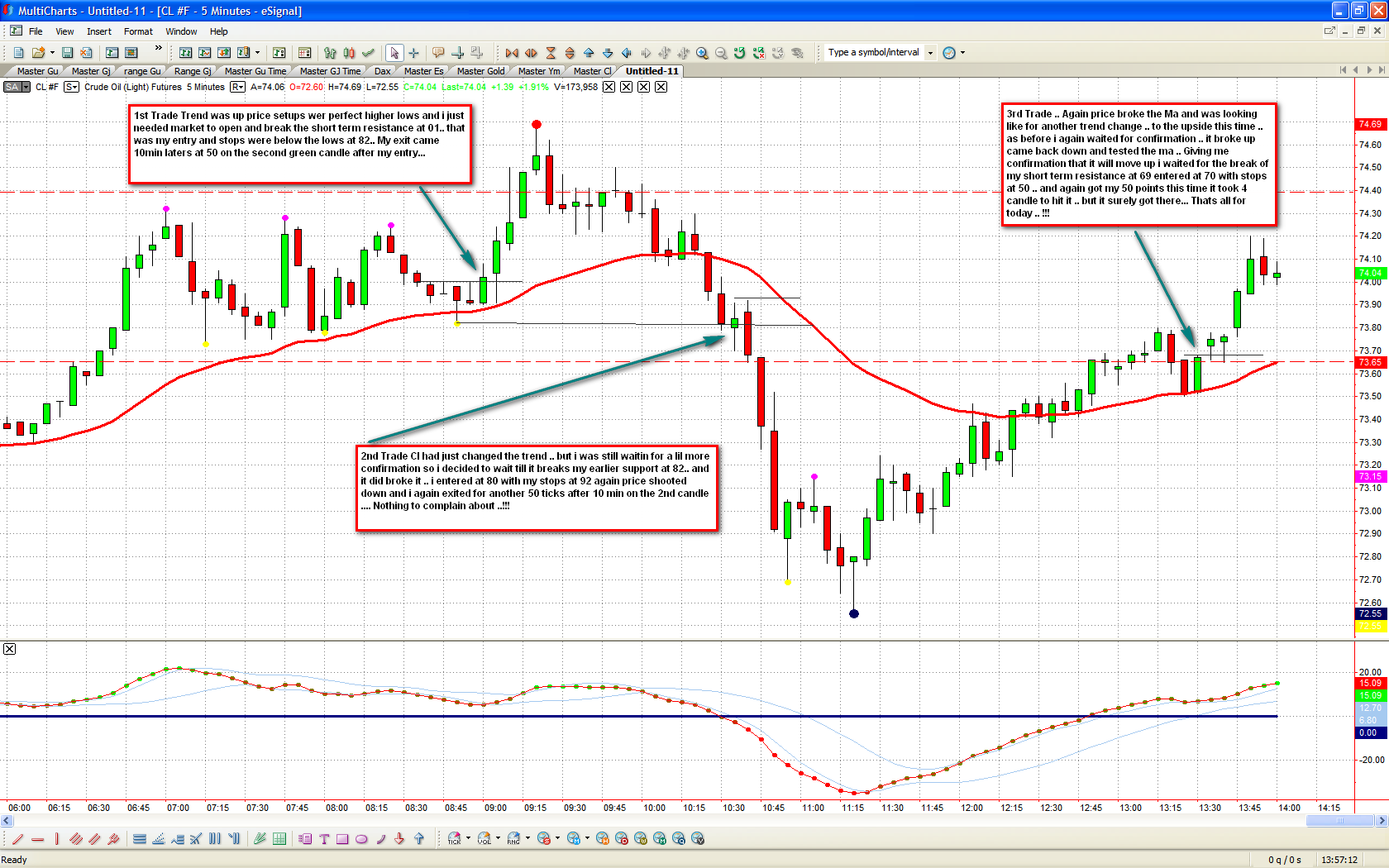Select the Trend Line drawing tool
1389x868 pixels.
pos(18,839)
